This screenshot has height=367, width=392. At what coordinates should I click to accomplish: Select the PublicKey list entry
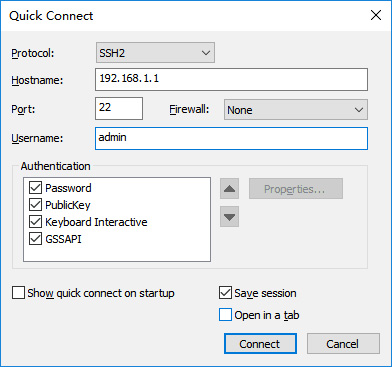(68, 205)
